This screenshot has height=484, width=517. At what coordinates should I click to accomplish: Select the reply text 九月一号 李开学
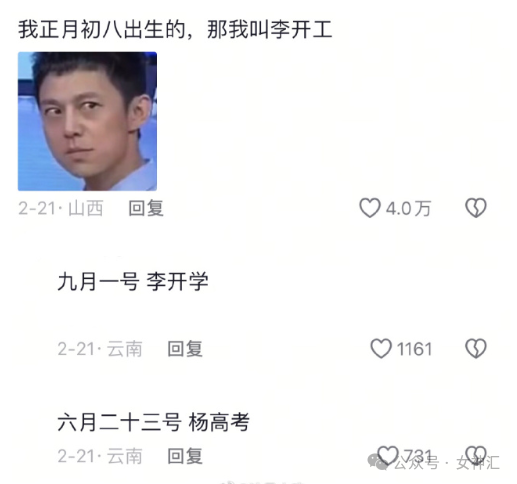pyautogui.click(x=133, y=281)
